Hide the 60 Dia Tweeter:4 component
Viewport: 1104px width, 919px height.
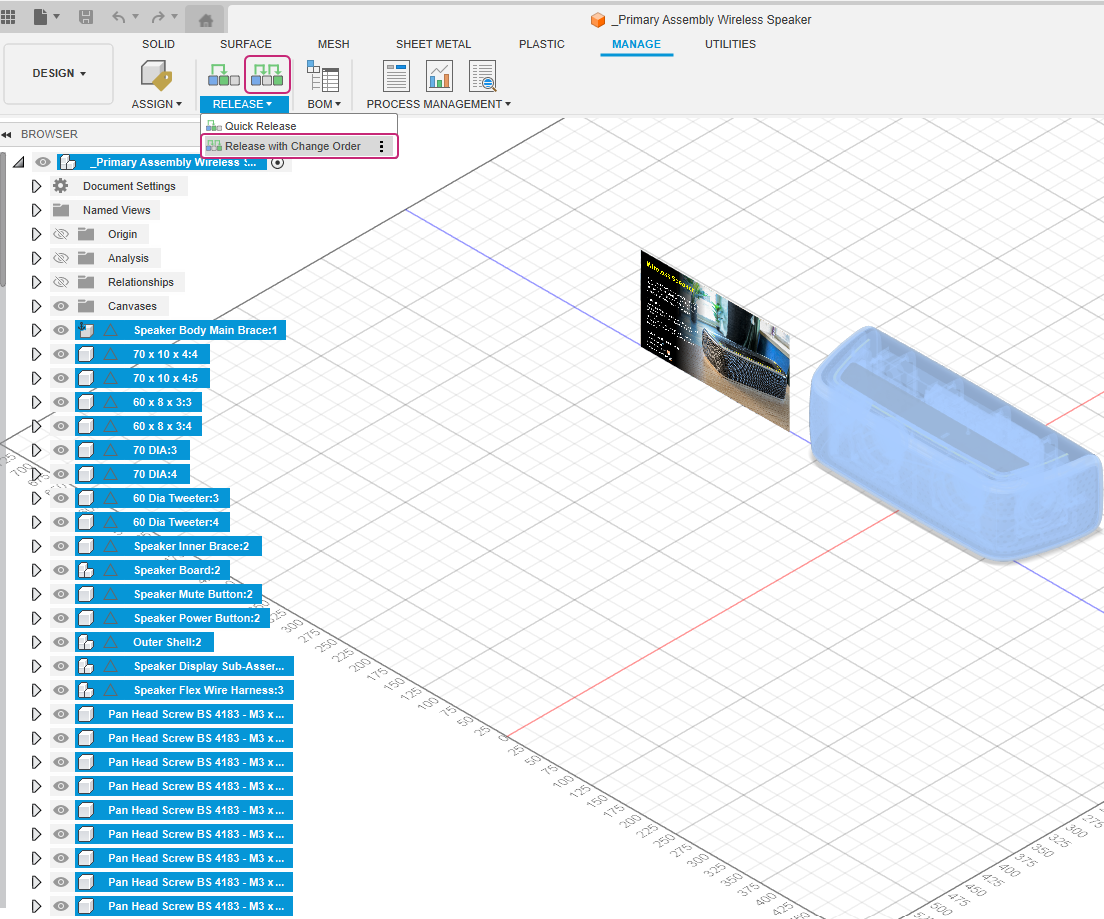pos(61,523)
